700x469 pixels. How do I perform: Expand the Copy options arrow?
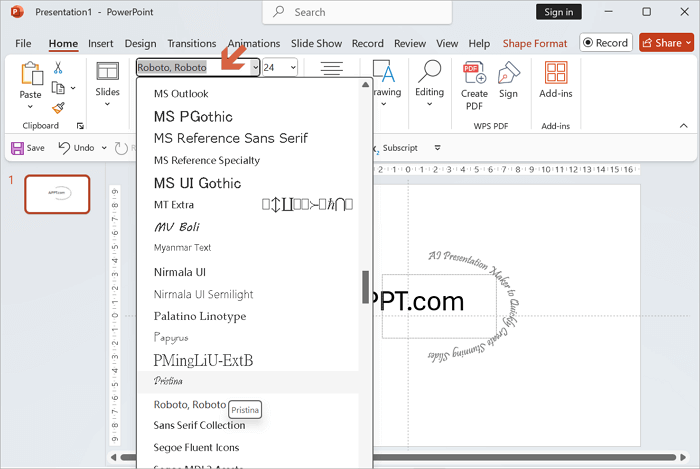point(73,88)
